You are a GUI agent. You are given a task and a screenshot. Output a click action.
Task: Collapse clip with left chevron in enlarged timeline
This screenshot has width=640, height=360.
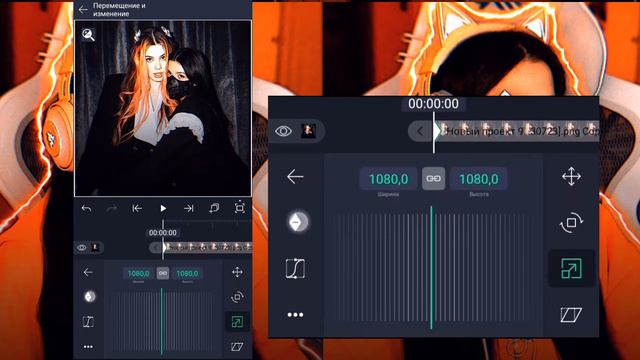coord(420,131)
